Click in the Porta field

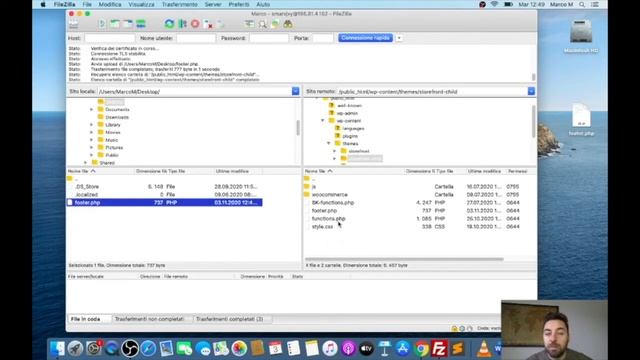[323, 38]
